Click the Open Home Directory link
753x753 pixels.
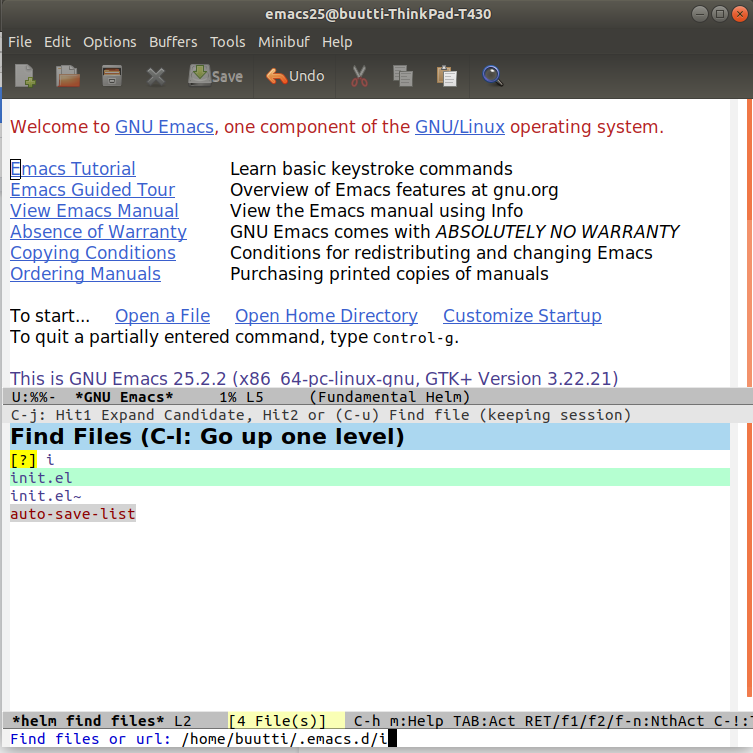click(326, 316)
